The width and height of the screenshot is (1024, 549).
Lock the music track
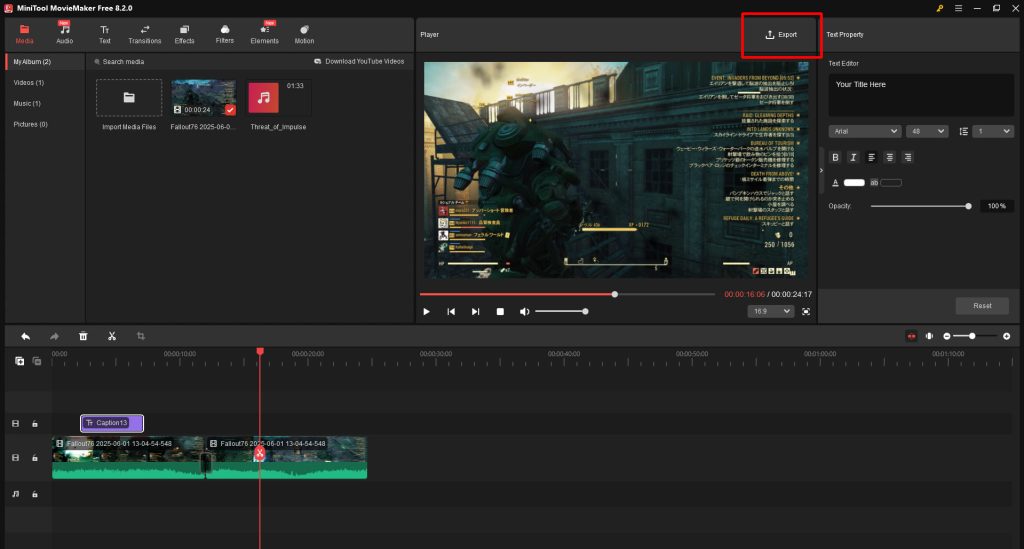pyautogui.click(x=35, y=494)
